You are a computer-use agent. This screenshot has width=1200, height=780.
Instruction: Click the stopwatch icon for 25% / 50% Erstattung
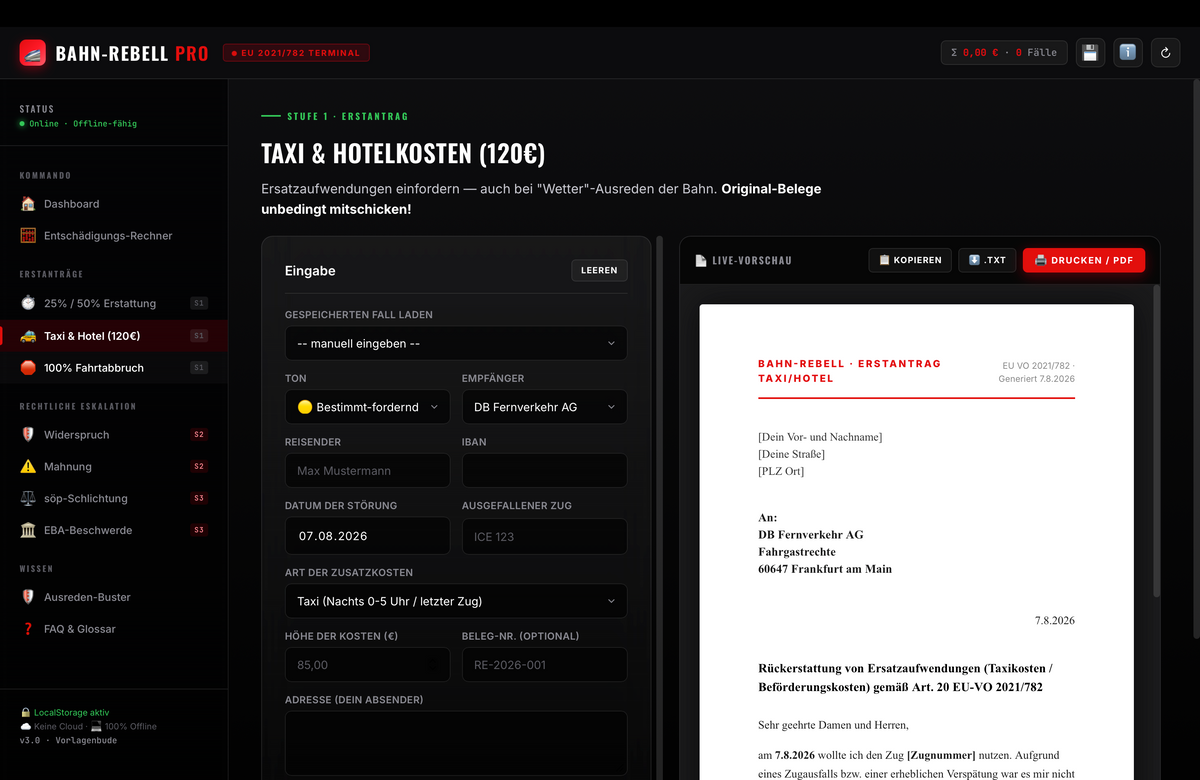point(28,303)
